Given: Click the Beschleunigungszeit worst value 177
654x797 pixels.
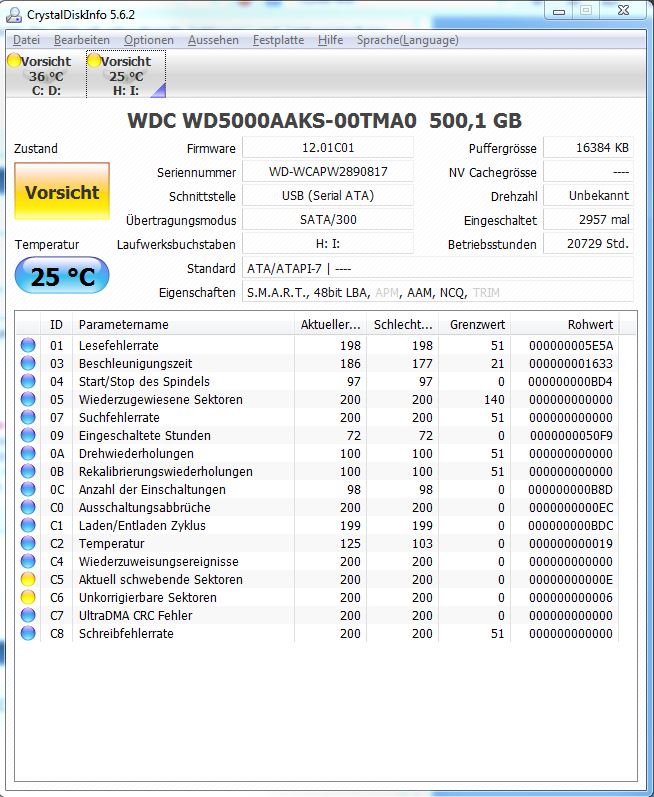Looking at the screenshot, I should (x=422, y=363).
